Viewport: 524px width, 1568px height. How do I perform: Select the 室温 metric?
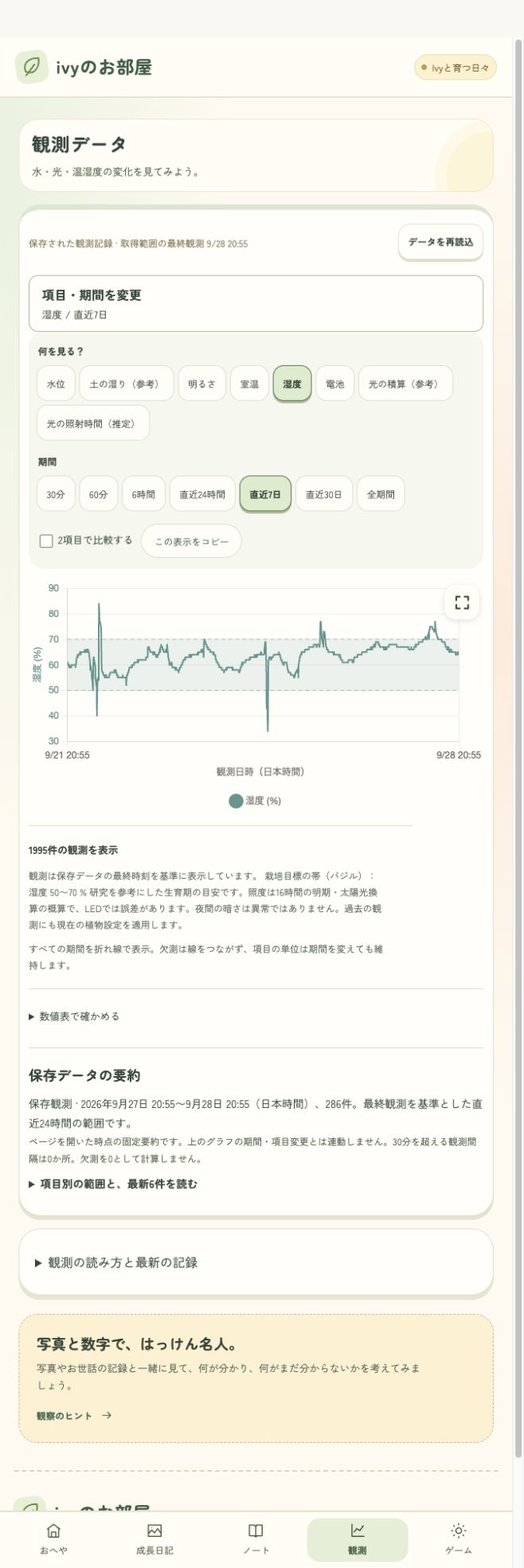pyautogui.click(x=249, y=384)
